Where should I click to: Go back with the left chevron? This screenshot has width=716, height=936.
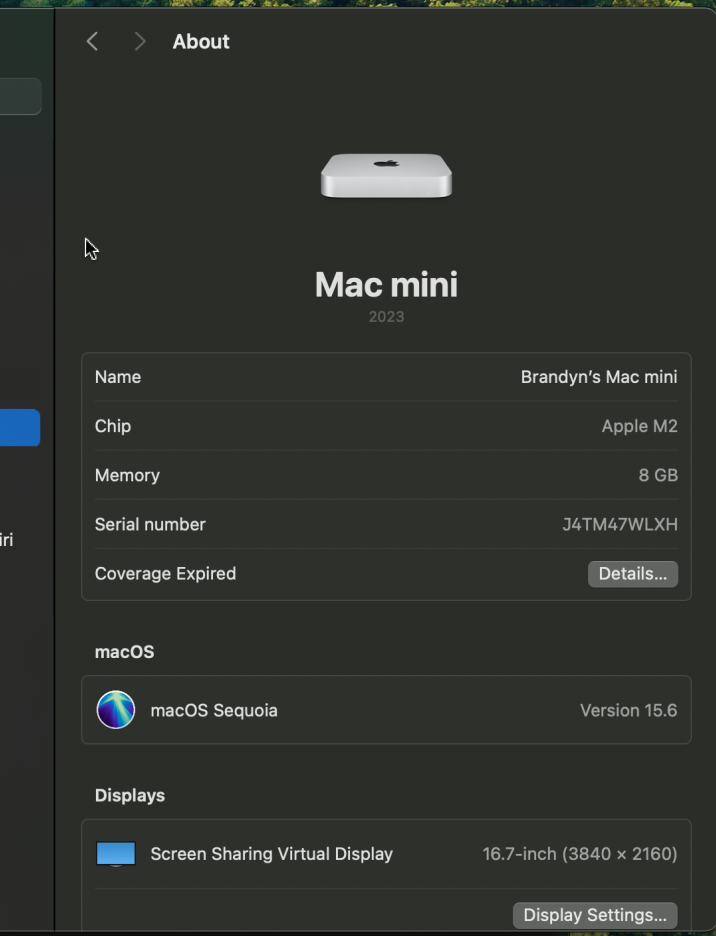(92, 42)
